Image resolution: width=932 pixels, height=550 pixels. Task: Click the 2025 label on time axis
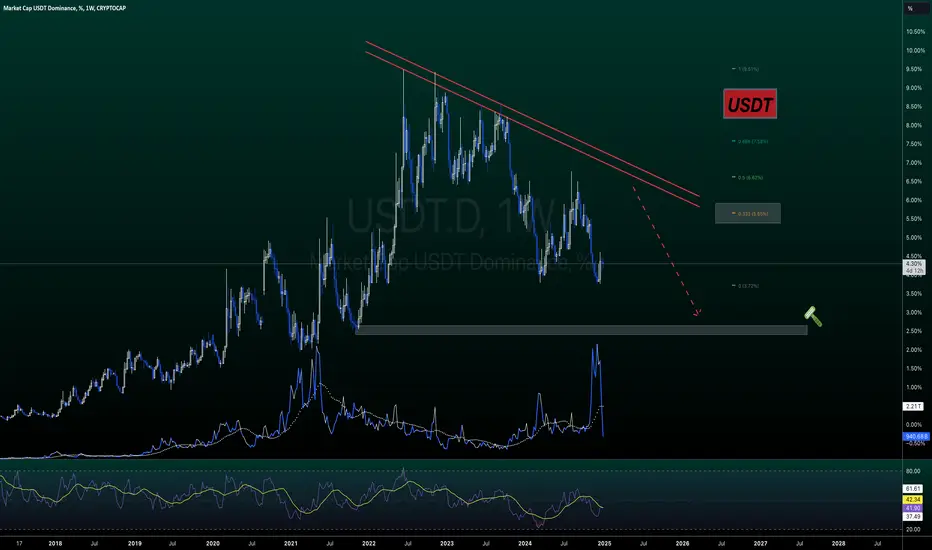(x=604, y=543)
